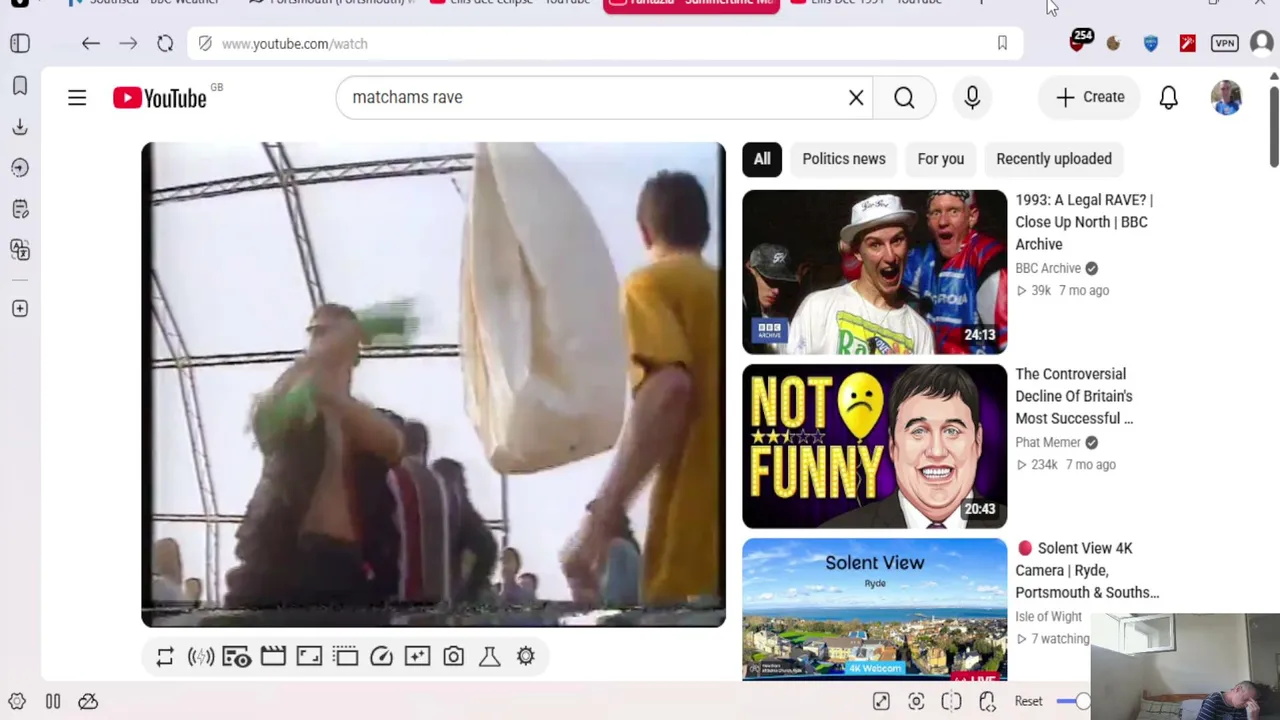Open the flask experiments icon
This screenshot has height=720, width=1280.
coord(489,656)
